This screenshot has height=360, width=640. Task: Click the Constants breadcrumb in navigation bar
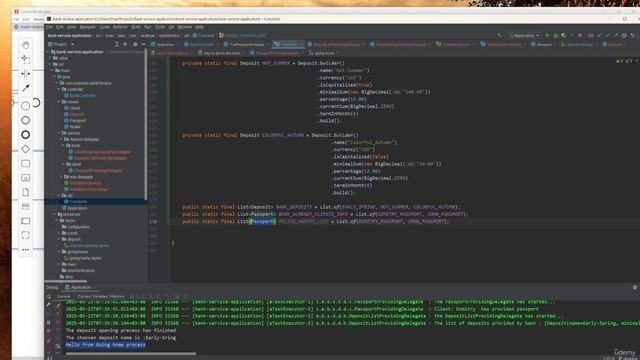tap(203, 36)
